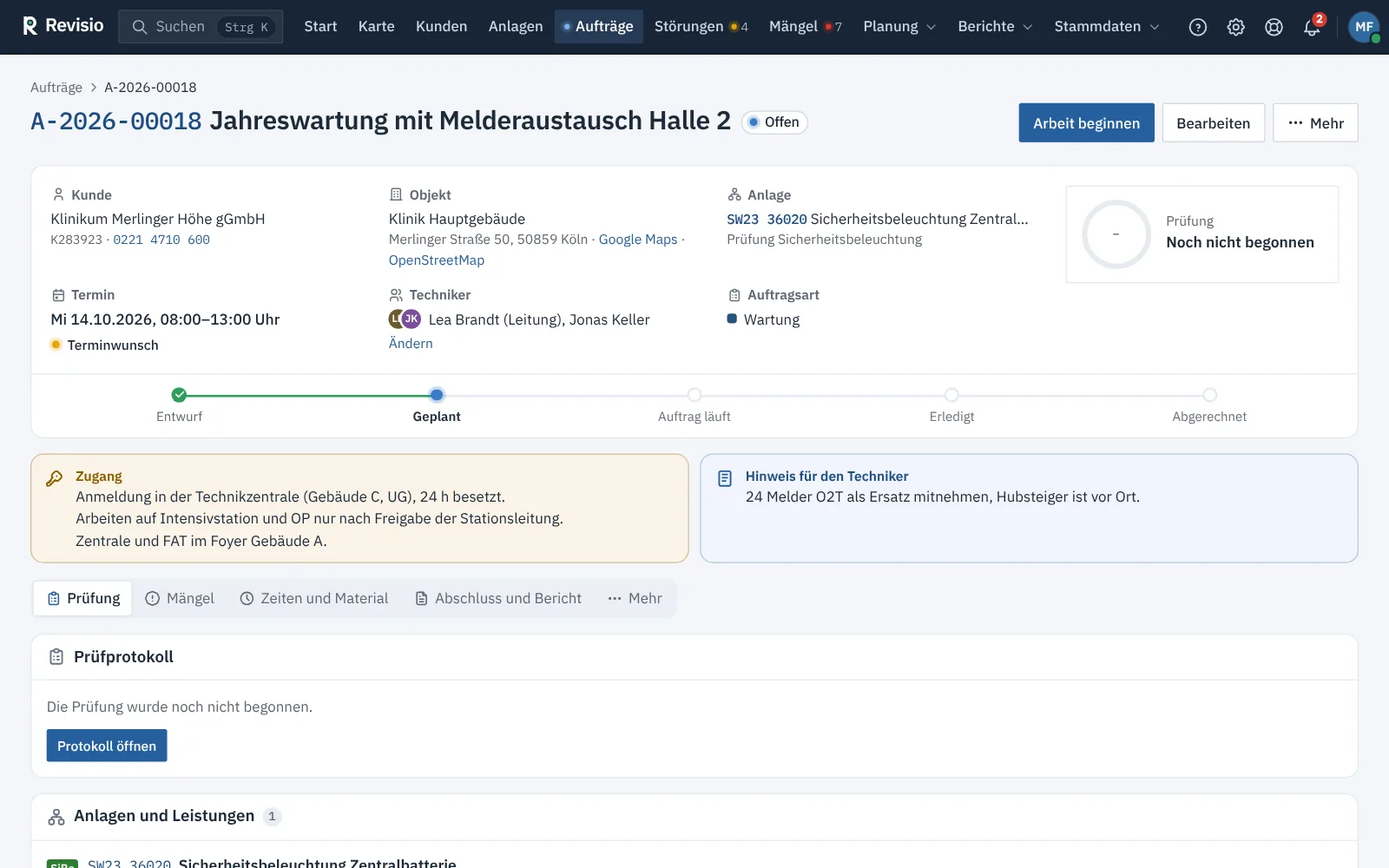
Task: Click the Zugang key icon
Action: click(x=55, y=478)
